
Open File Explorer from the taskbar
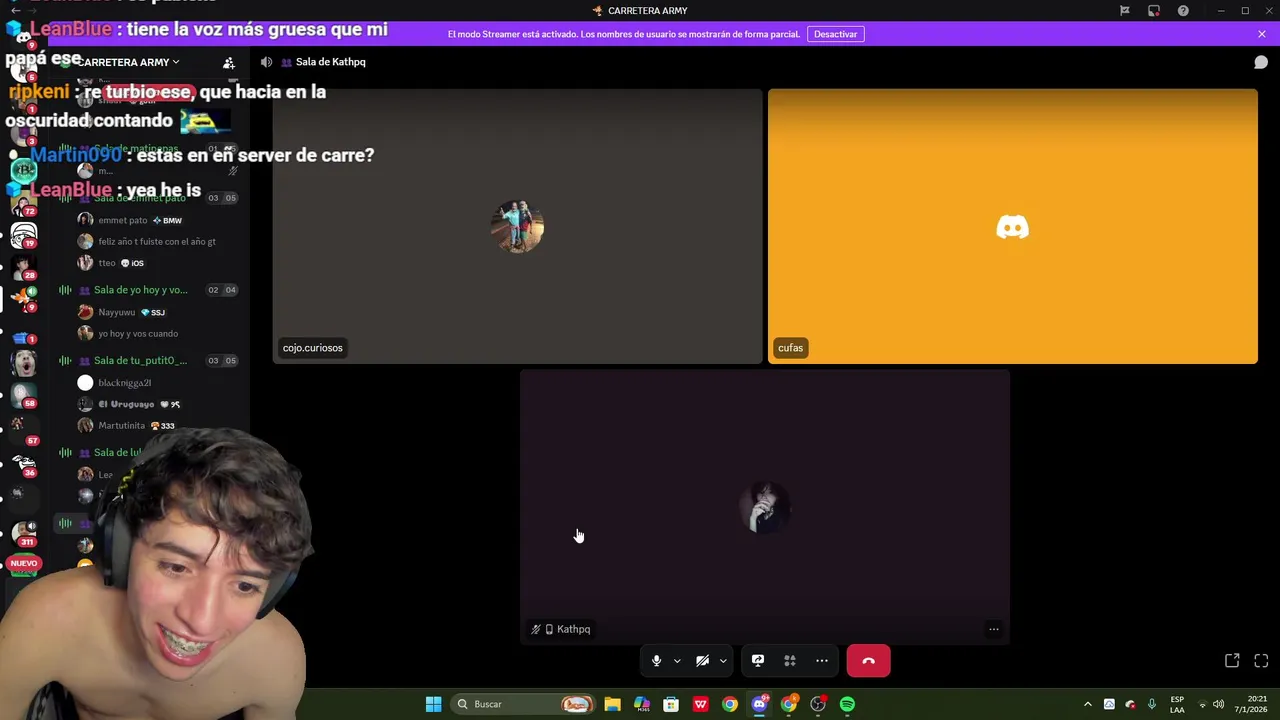[x=612, y=704]
